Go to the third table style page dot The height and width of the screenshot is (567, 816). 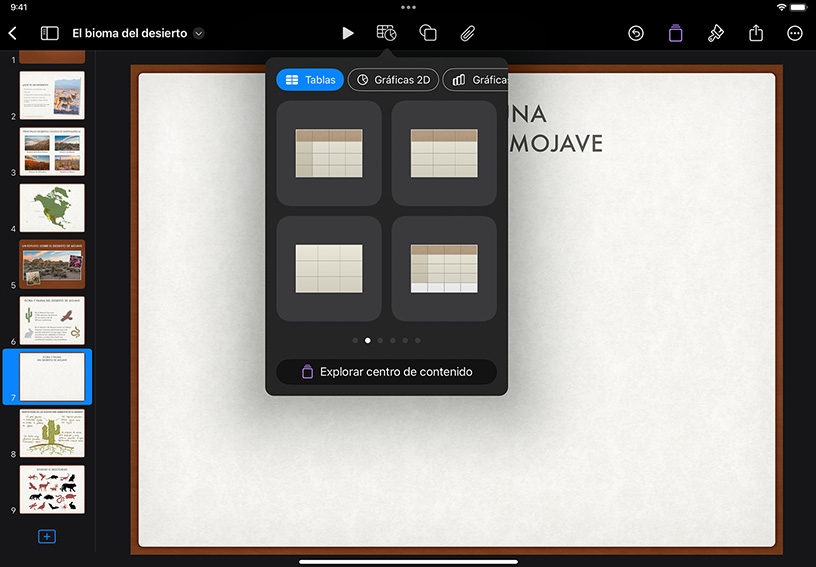tap(380, 341)
